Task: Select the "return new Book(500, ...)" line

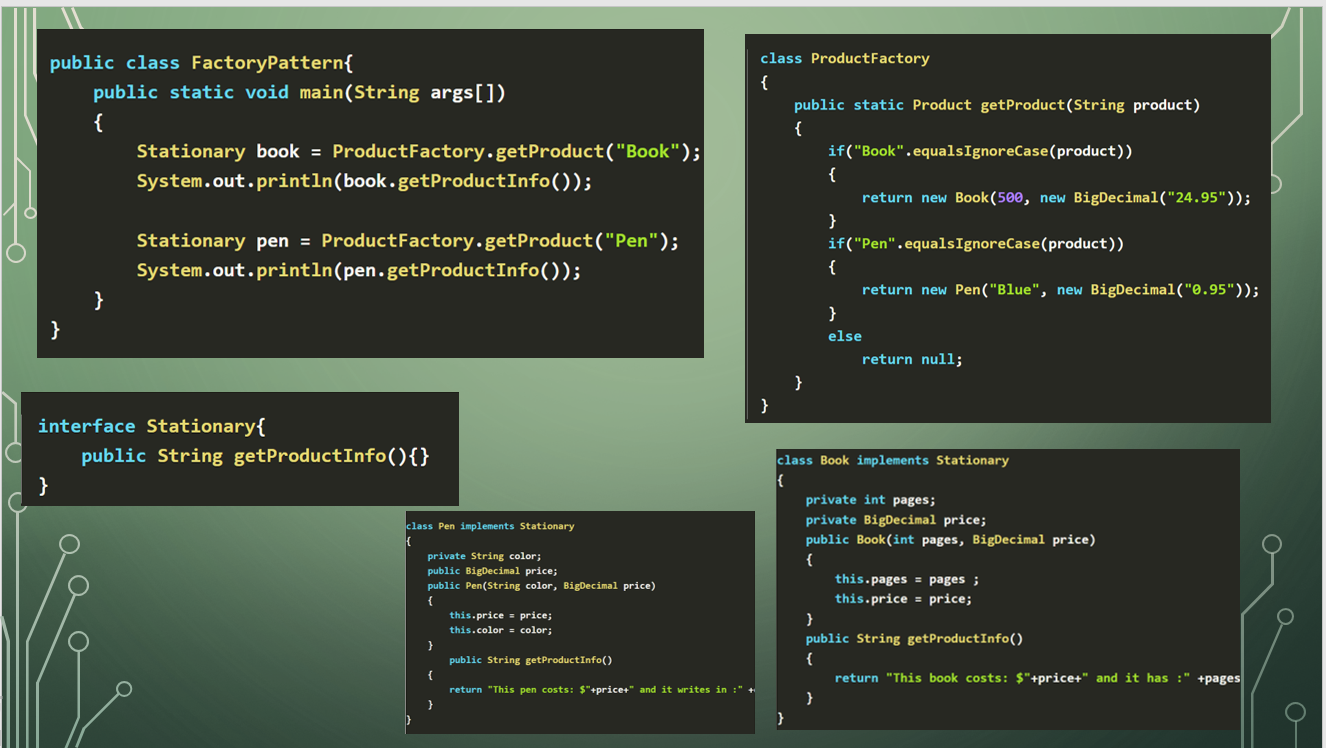Action: coord(1056,198)
